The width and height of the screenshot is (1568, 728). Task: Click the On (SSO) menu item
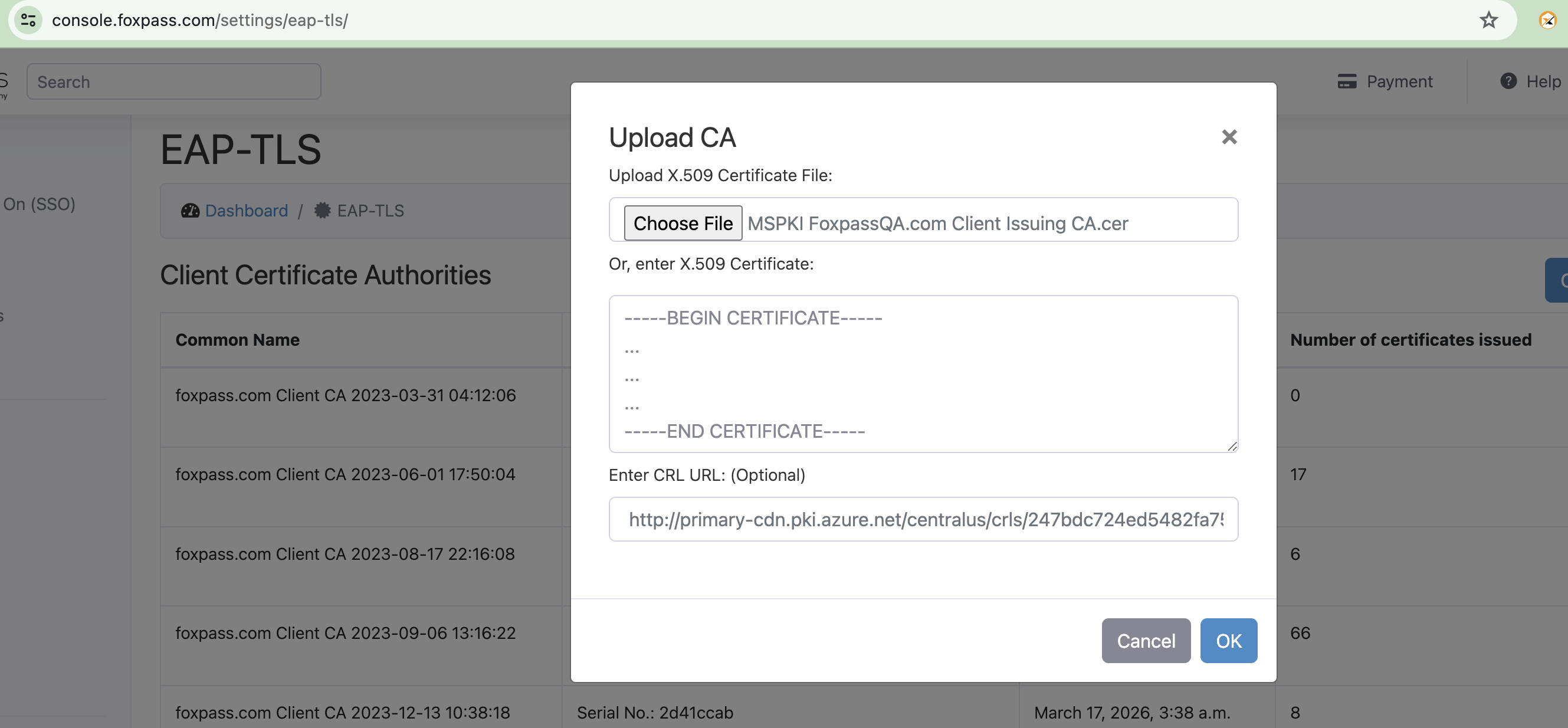[x=37, y=204]
